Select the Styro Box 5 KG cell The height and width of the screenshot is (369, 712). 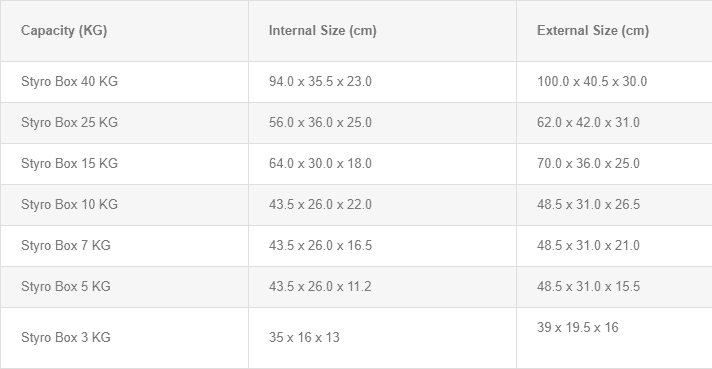[x=124, y=287]
